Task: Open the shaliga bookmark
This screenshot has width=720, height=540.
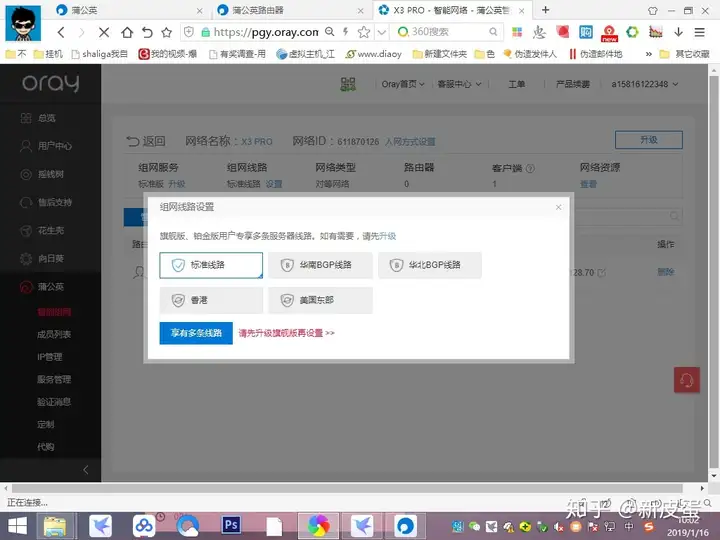Action: [x=100, y=54]
